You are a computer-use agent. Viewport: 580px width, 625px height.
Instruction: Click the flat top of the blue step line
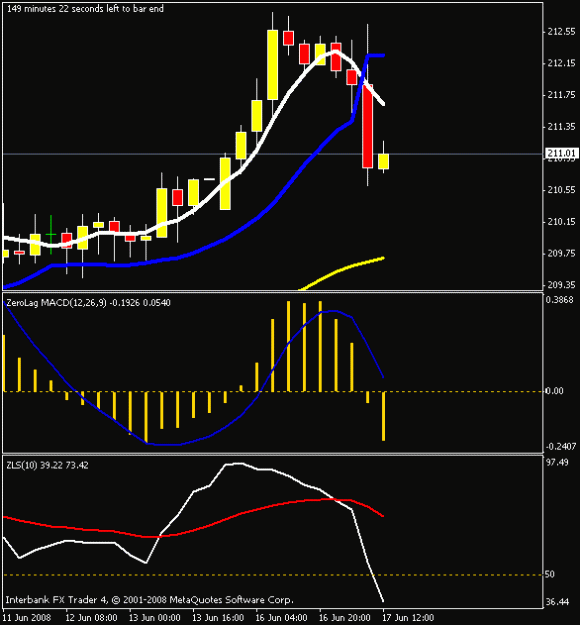(x=376, y=55)
